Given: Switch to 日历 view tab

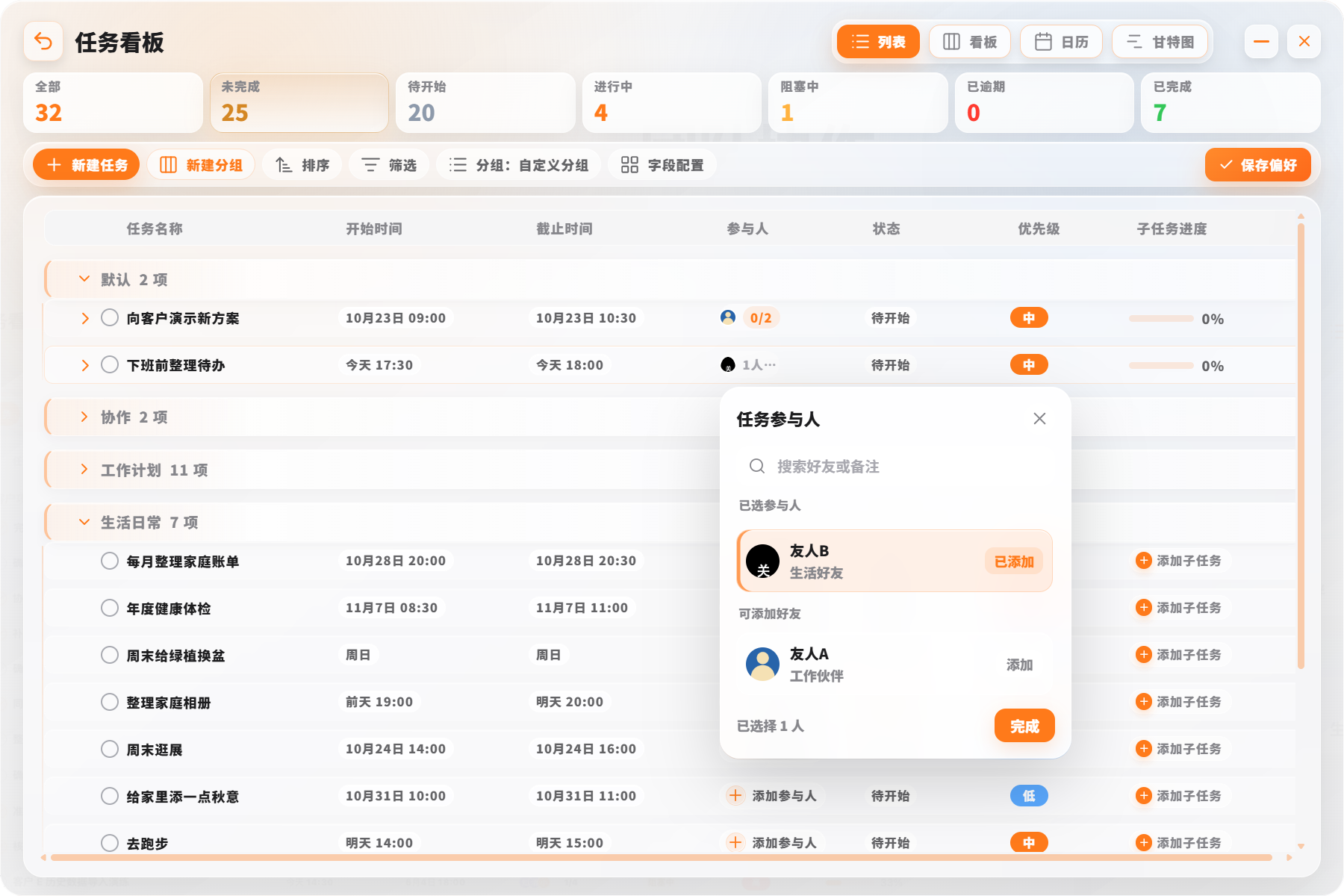Looking at the screenshot, I should coord(1062,42).
